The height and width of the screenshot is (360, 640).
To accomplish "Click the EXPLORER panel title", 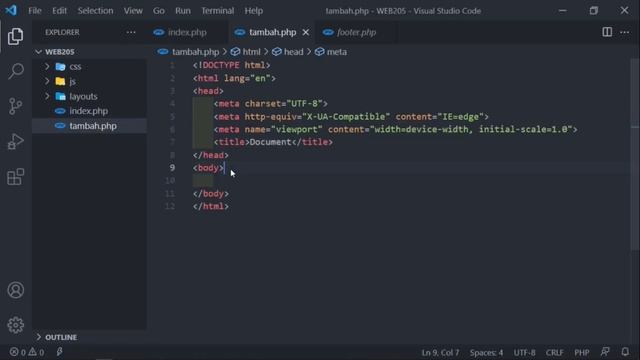I will pos(62,32).
